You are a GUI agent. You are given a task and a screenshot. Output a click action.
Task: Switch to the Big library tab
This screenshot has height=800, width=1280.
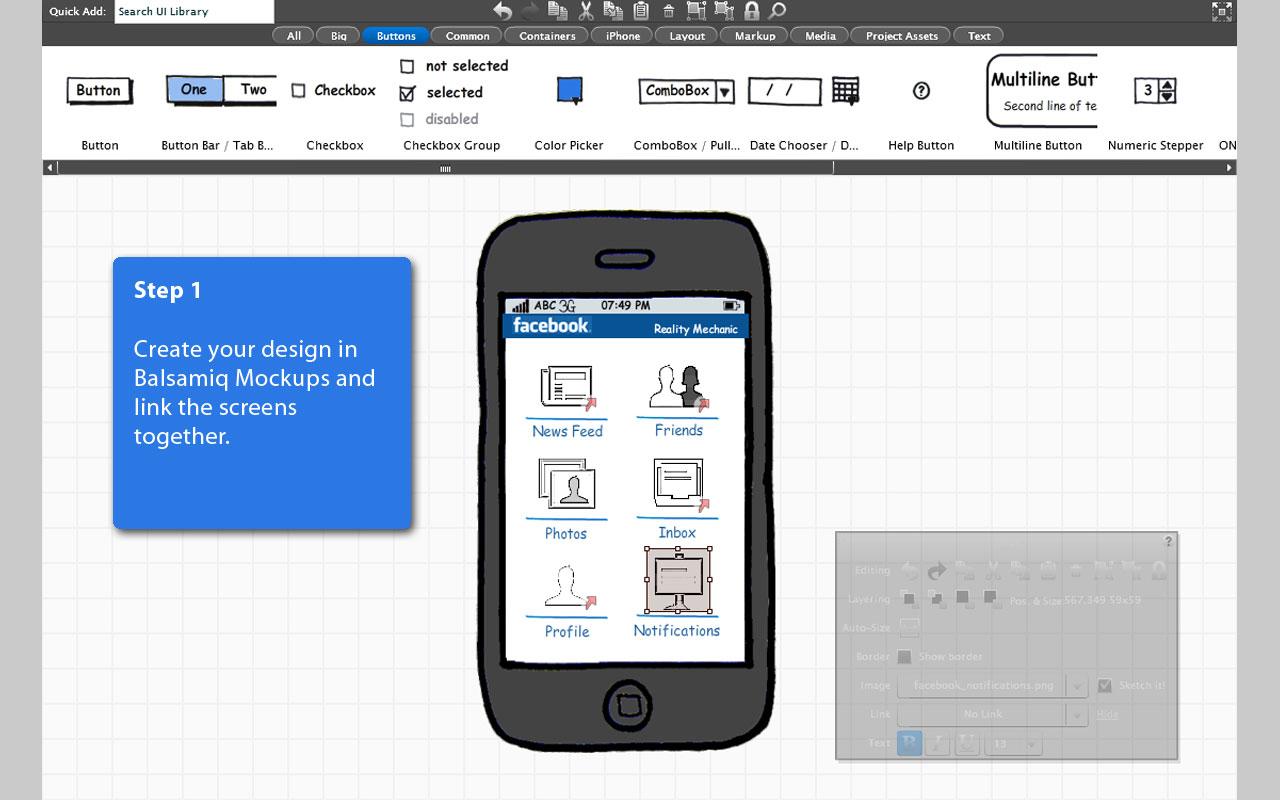point(339,36)
